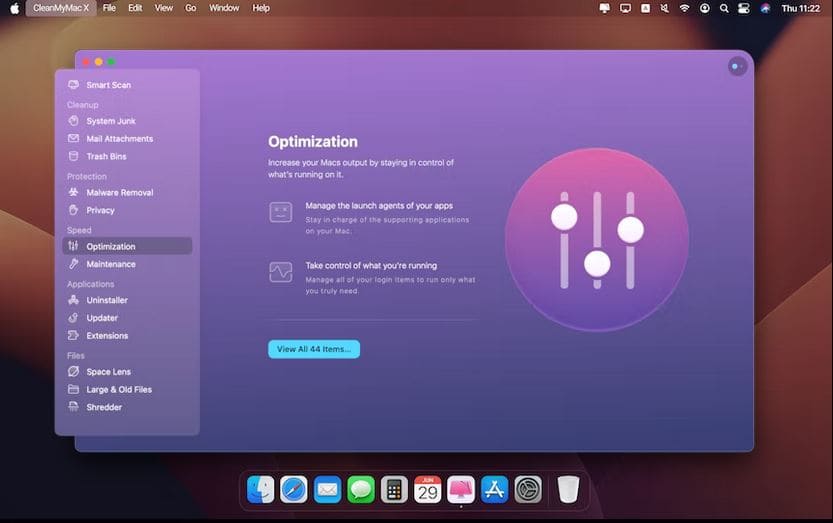The height and width of the screenshot is (523, 833).
Task: Select Optimization in the sidebar
Action: (126, 246)
